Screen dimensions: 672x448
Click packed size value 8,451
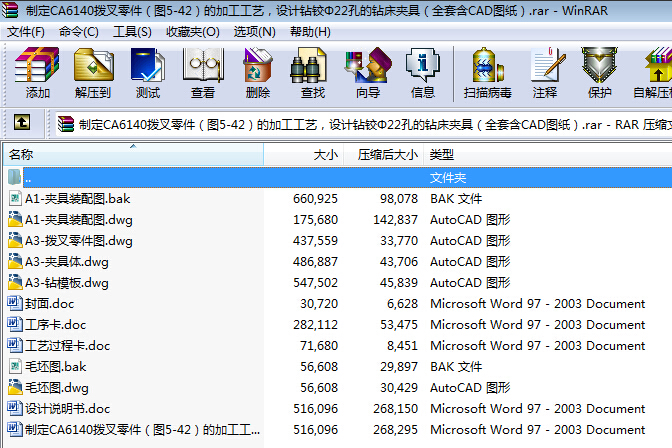pos(402,346)
